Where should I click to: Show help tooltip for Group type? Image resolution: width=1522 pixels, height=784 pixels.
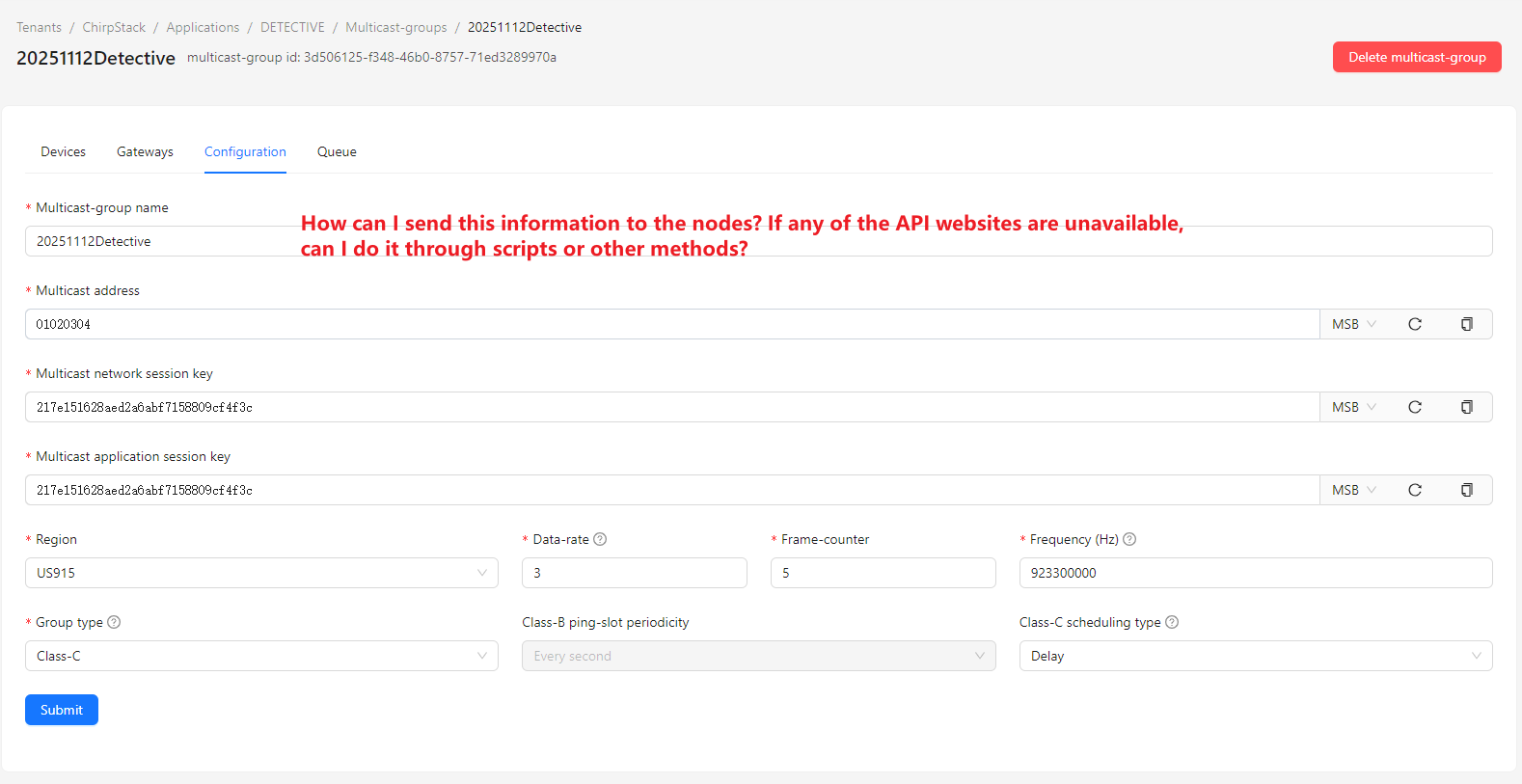(114, 622)
